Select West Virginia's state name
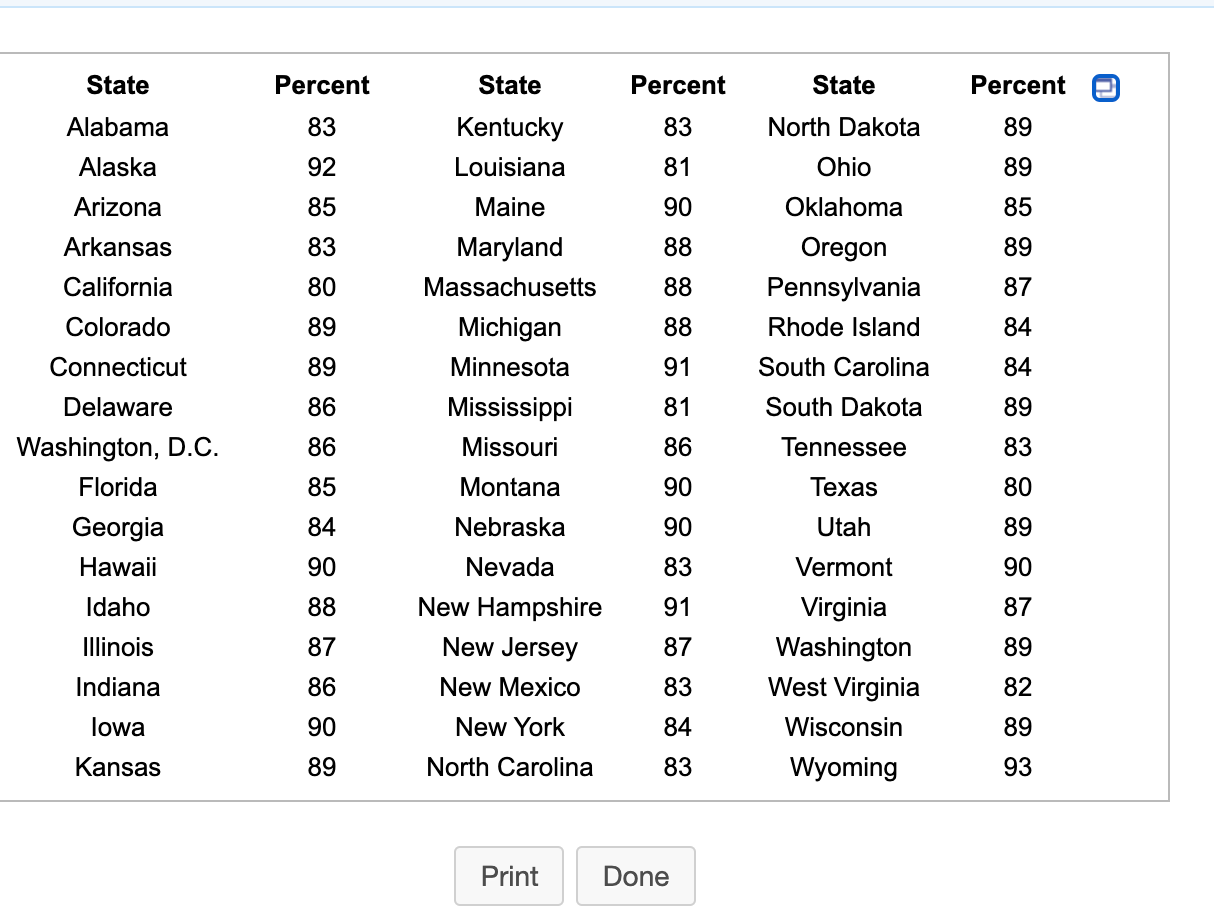The height and width of the screenshot is (910, 1214). (843, 688)
